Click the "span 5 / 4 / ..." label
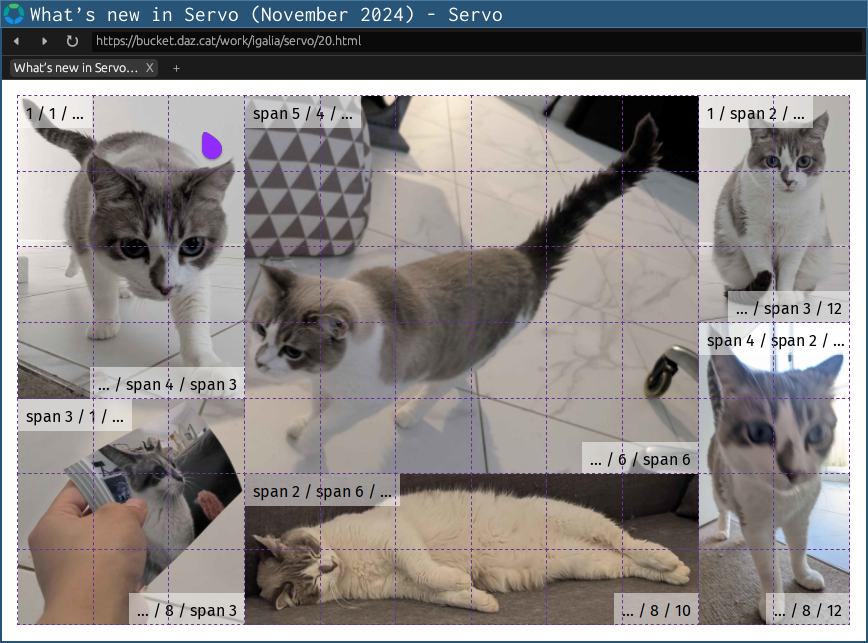The width and height of the screenshot is (868, 643). (302, 113)
